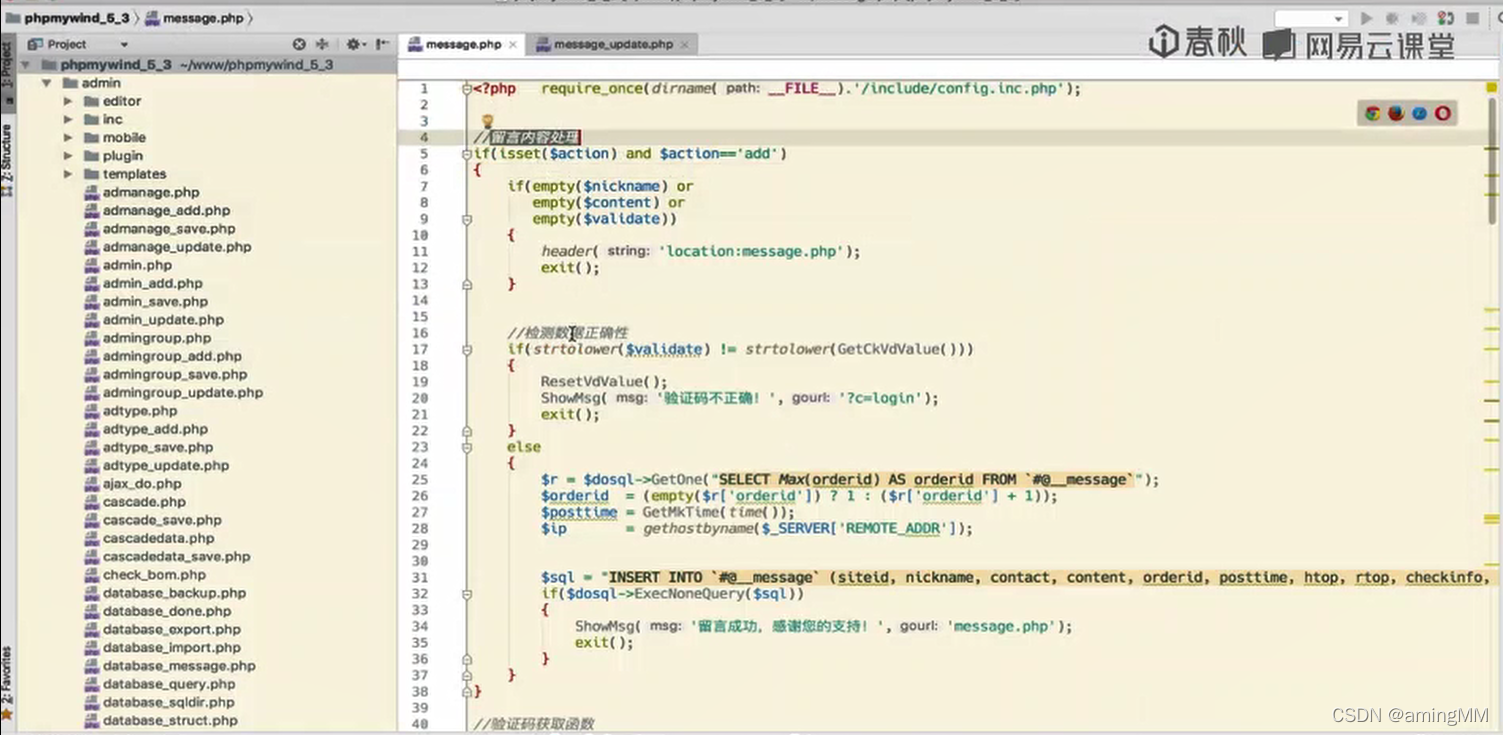Click the collapse-all icon in Project panel header
This screenshot has width=1503, height=735.
click(322, 44)
